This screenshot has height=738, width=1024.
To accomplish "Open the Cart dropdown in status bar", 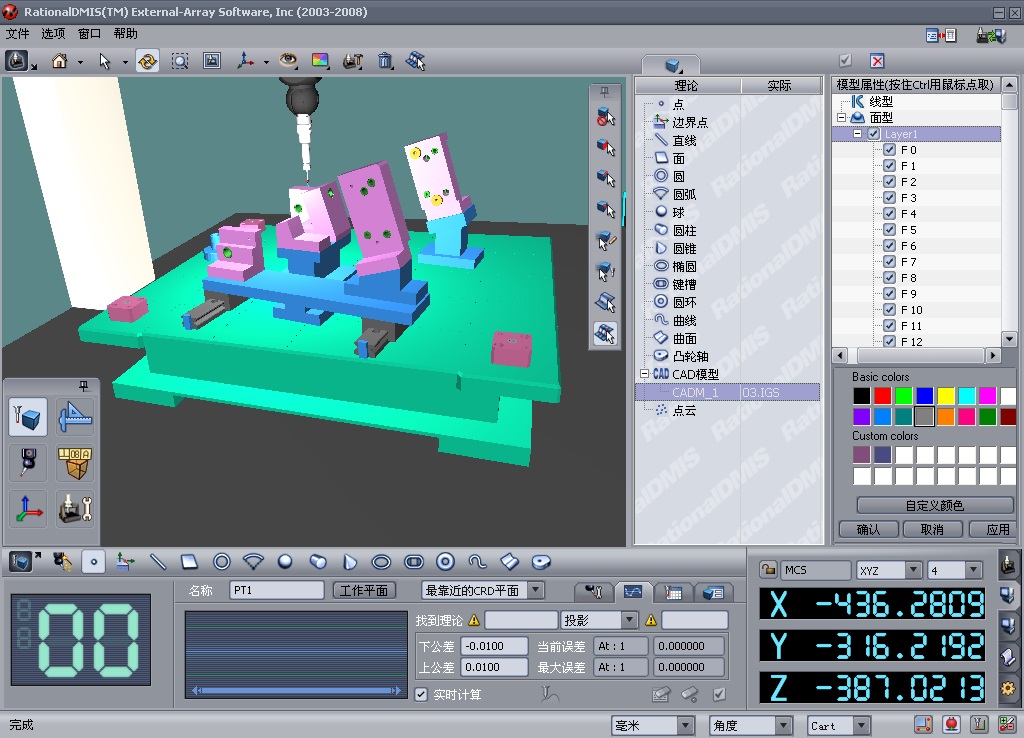I will [x=862, y=725].
